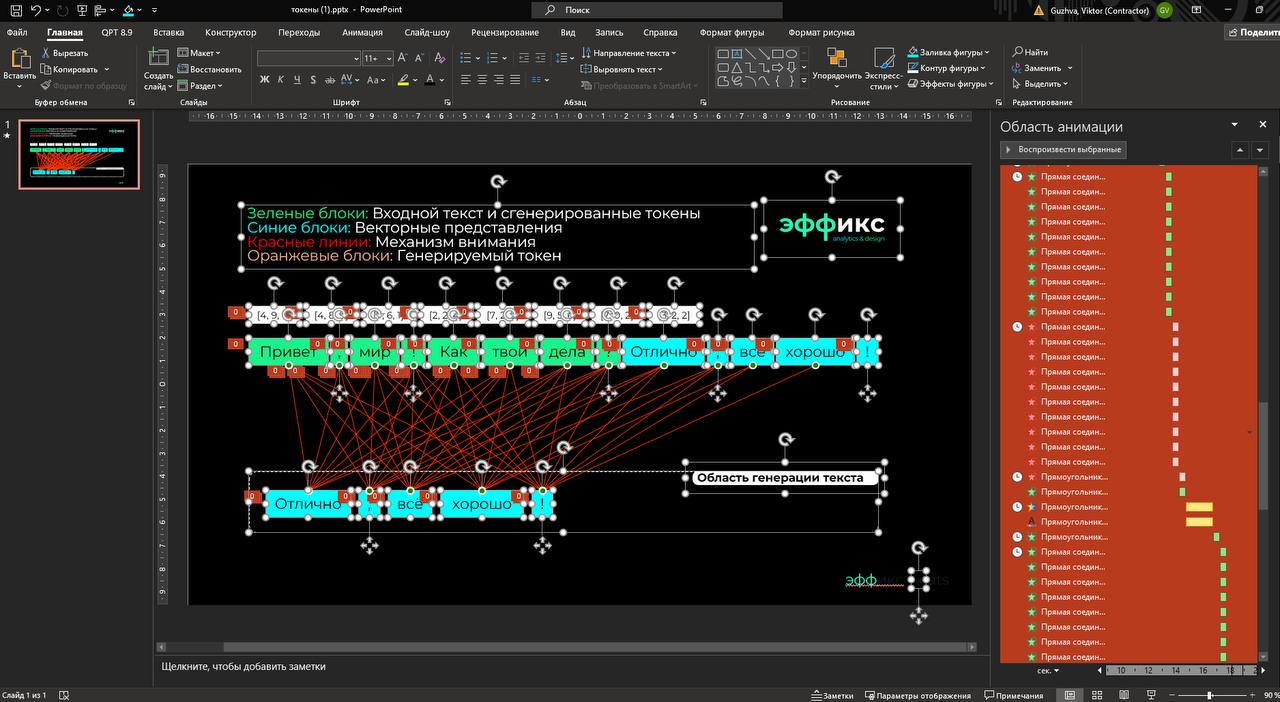Switch to Анимация ribbon tab
Screen dimensions: 1280x702
362,32
